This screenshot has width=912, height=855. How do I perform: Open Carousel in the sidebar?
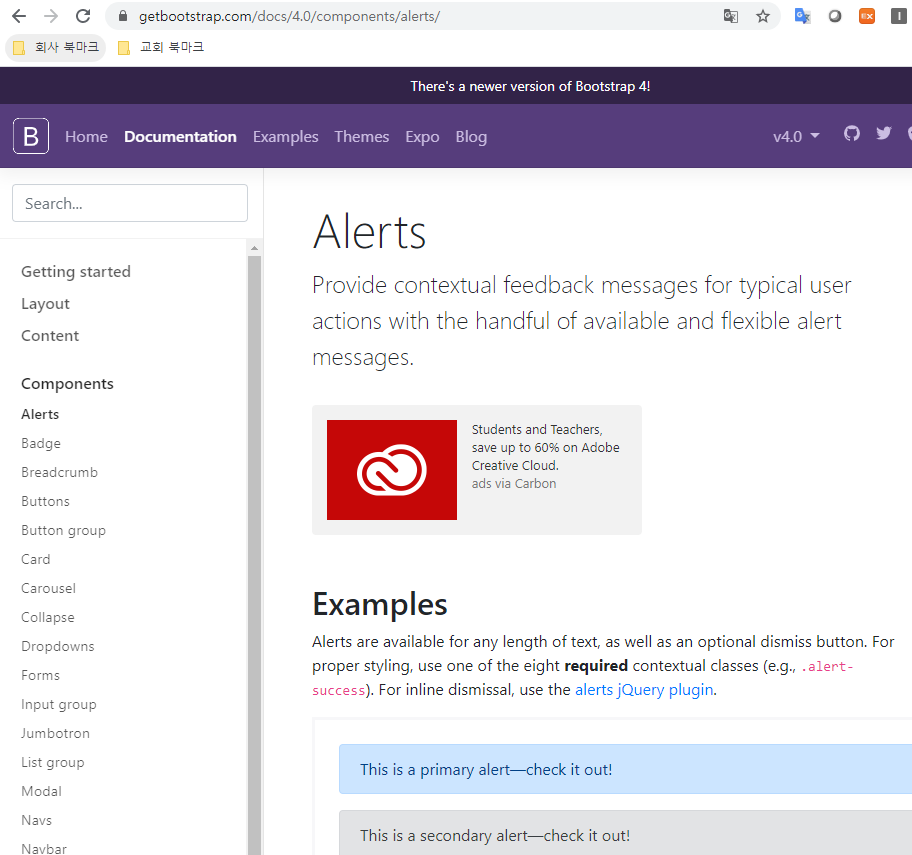(48, 588)
